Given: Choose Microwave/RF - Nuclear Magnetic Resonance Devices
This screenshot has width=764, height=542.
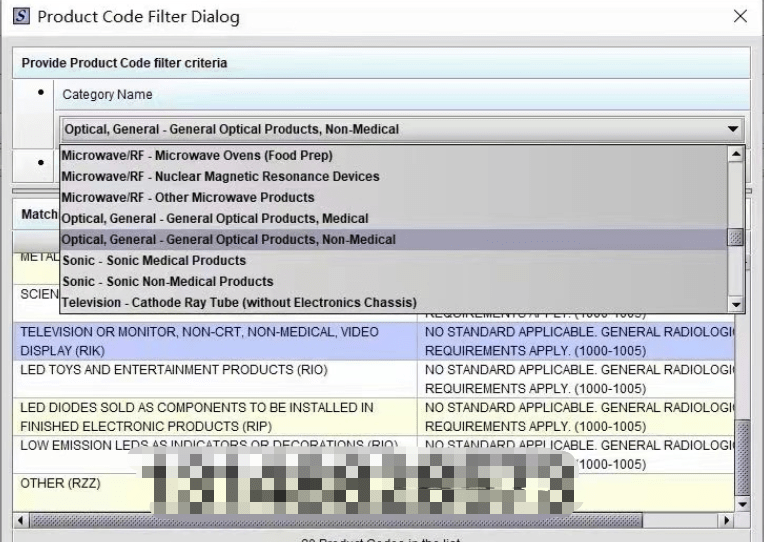Looking at the screenshot, I should [x=394, y=176].
